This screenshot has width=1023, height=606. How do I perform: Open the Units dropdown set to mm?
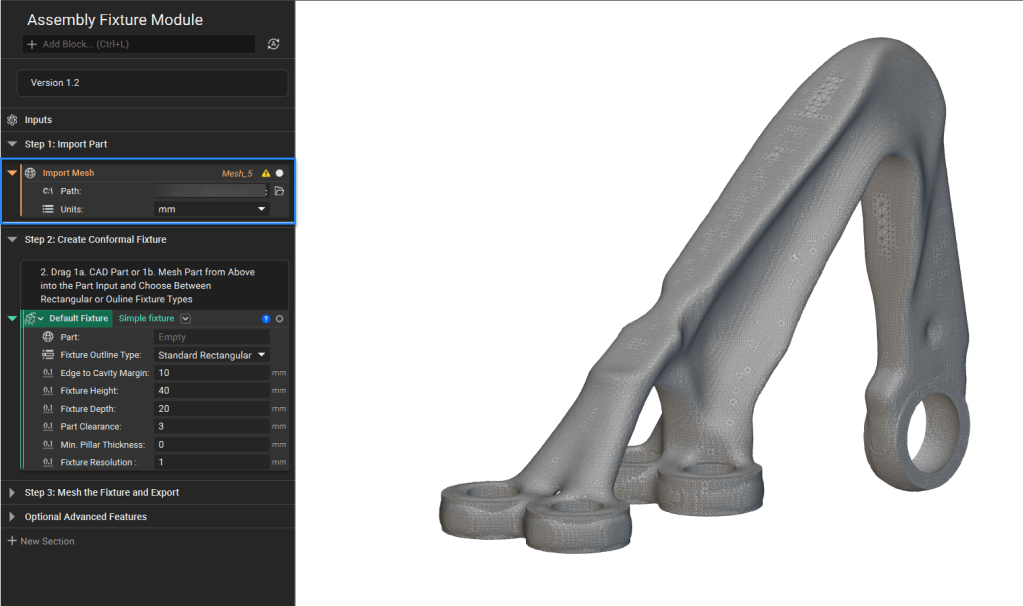click(x=212, y=209)
